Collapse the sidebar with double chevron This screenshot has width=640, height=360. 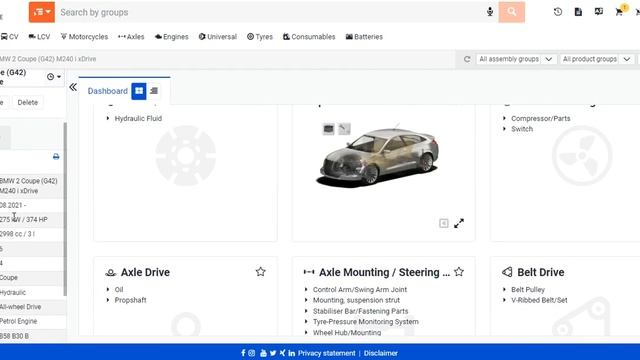pos(73,87)
